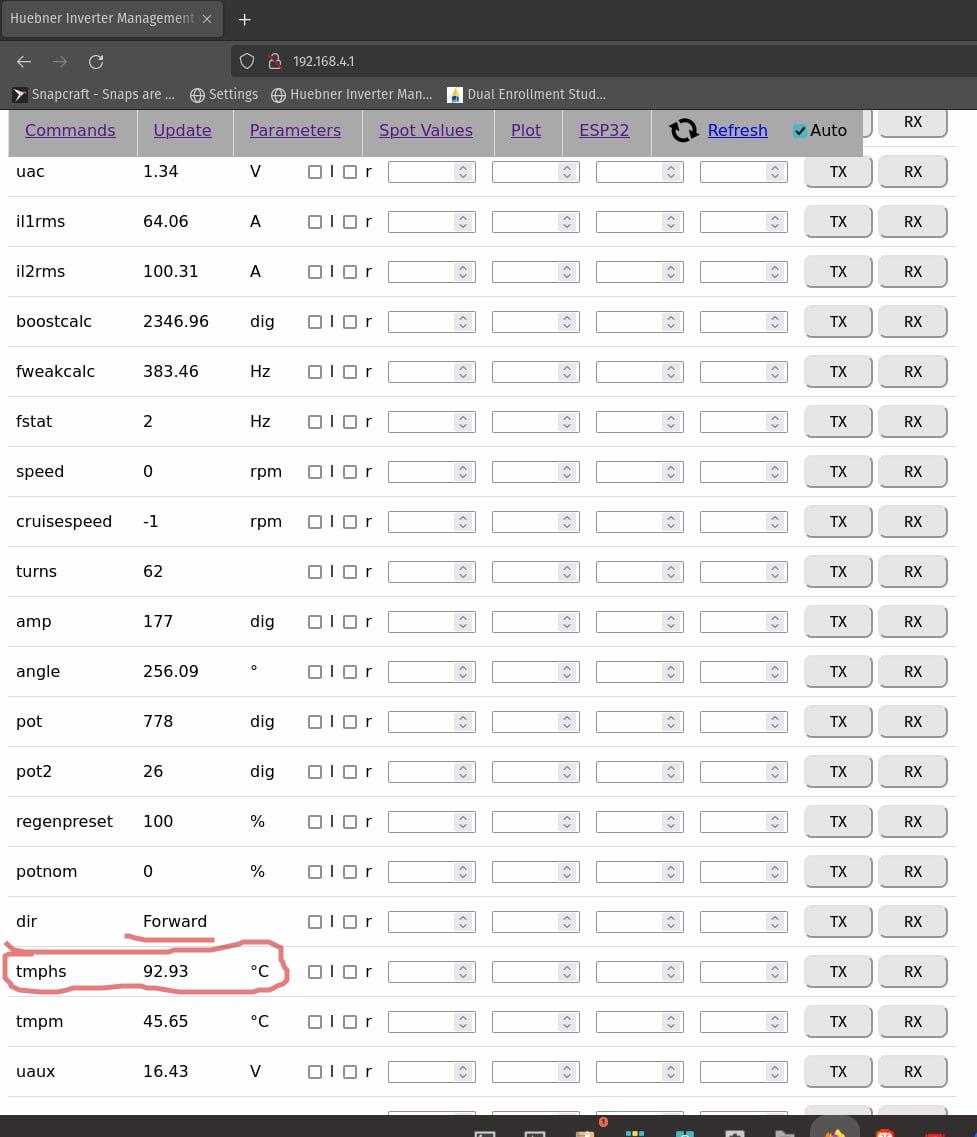Screen dimensions: 977x1137
Task: Open the Snapcraft bookmark
Action: tap(94, 94)
